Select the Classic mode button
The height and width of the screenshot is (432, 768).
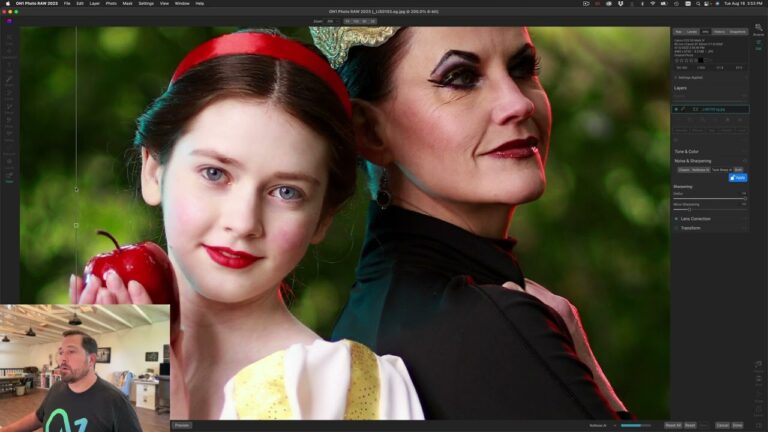pos(684,170)
